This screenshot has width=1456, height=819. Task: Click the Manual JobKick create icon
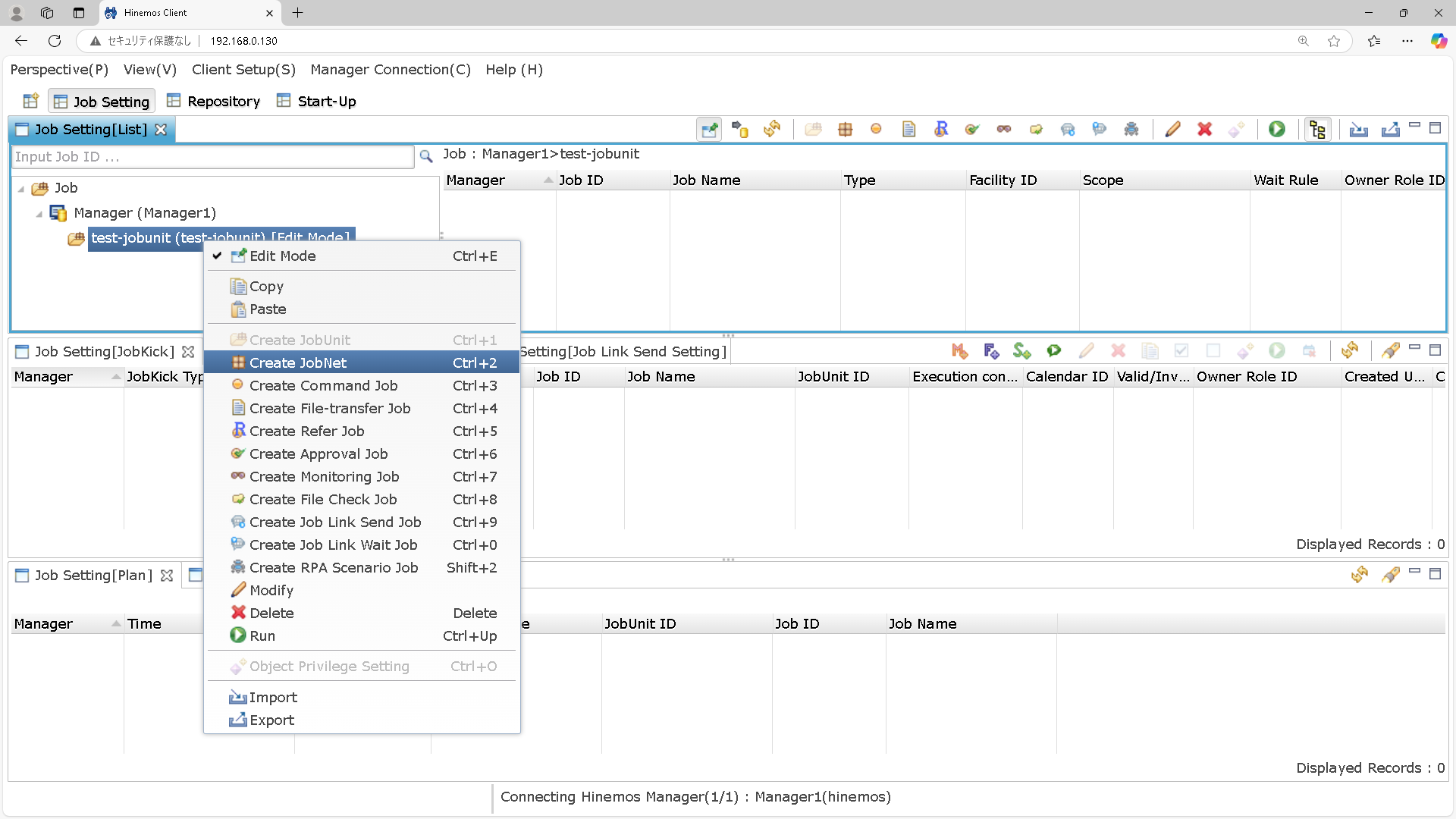(959, 350)
